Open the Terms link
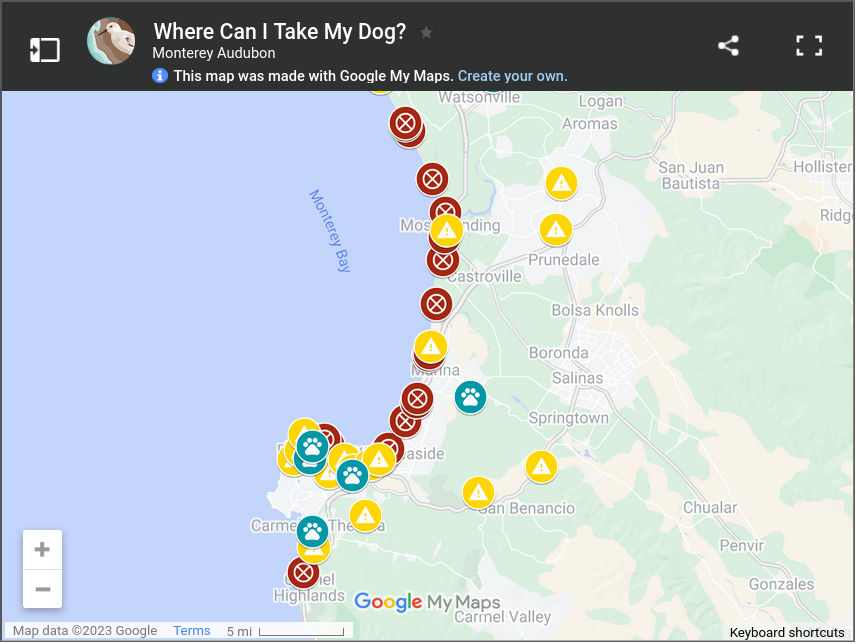 tap(191, 630)
